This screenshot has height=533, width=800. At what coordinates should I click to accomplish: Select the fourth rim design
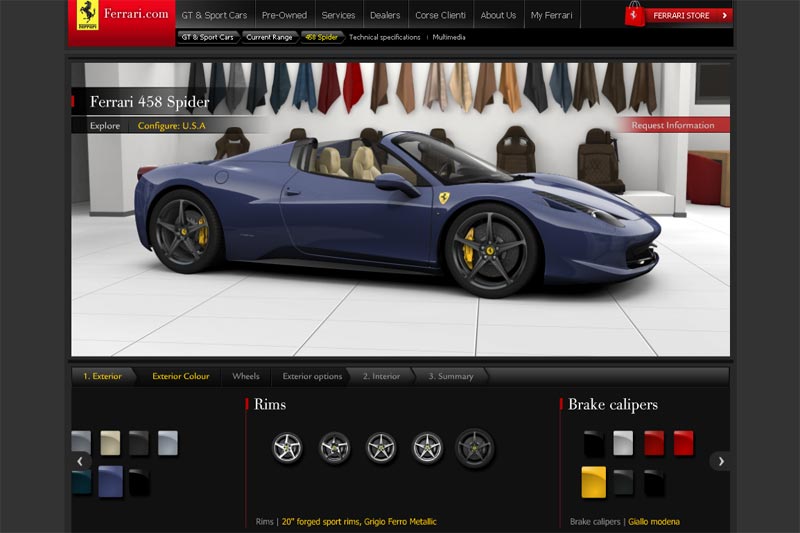(x=428, y=447)
